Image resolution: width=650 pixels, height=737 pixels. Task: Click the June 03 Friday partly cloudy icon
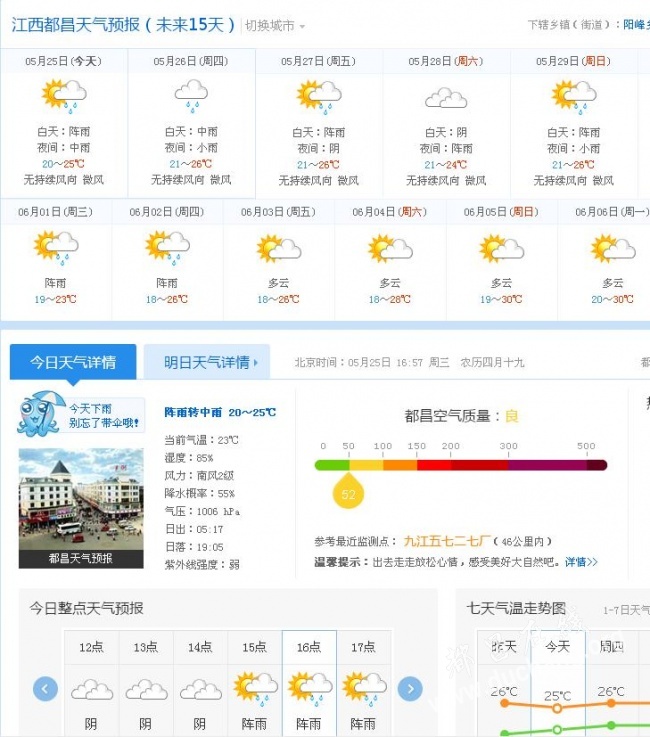pos(279,248)
